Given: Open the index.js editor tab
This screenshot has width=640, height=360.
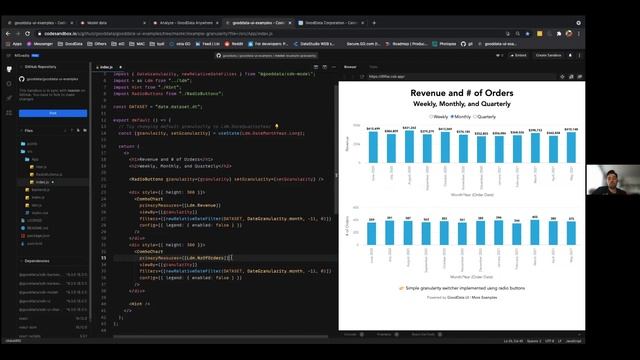Looking at the screenshot, I should pos(107,67).
